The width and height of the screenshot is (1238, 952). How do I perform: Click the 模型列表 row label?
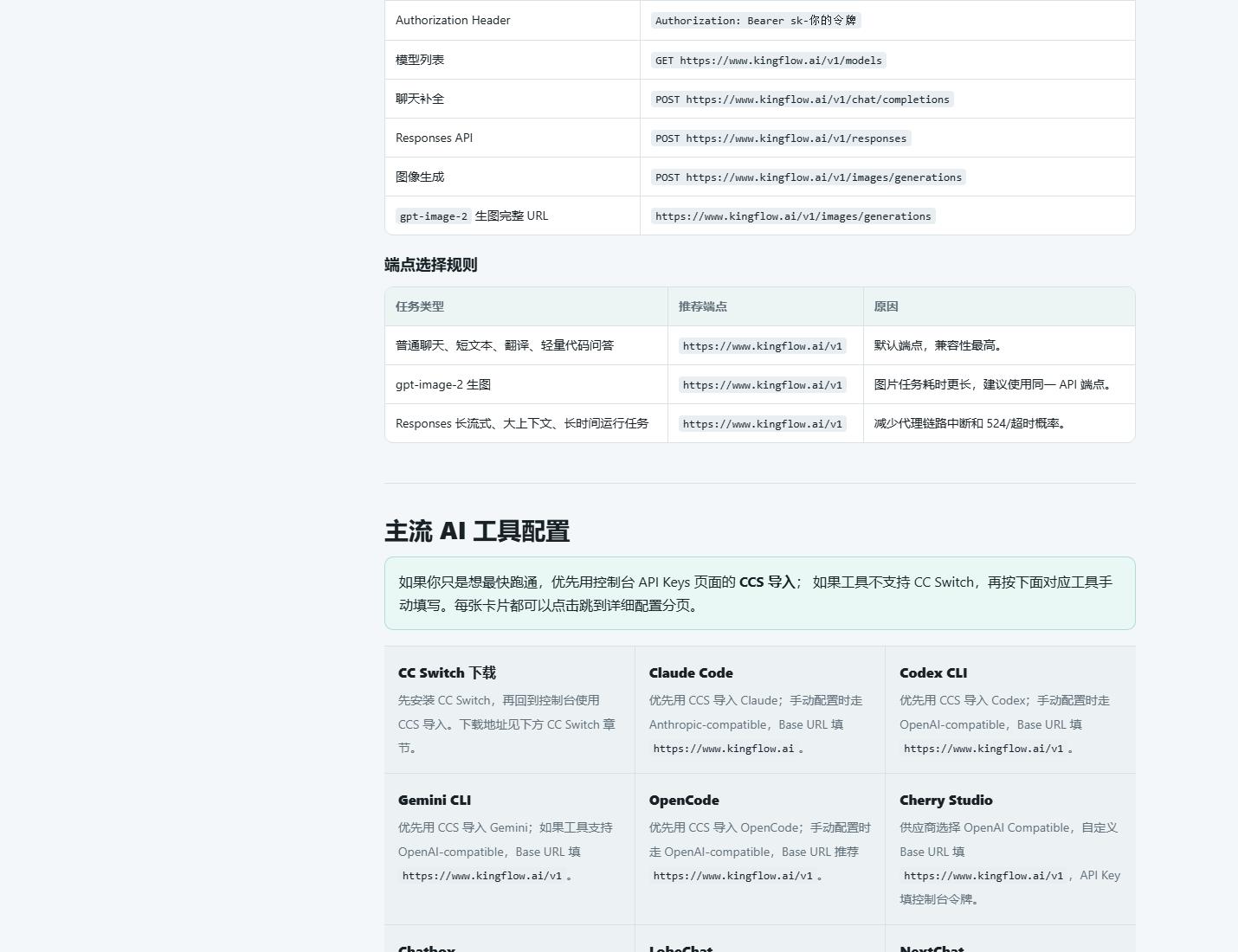point(420,60)
